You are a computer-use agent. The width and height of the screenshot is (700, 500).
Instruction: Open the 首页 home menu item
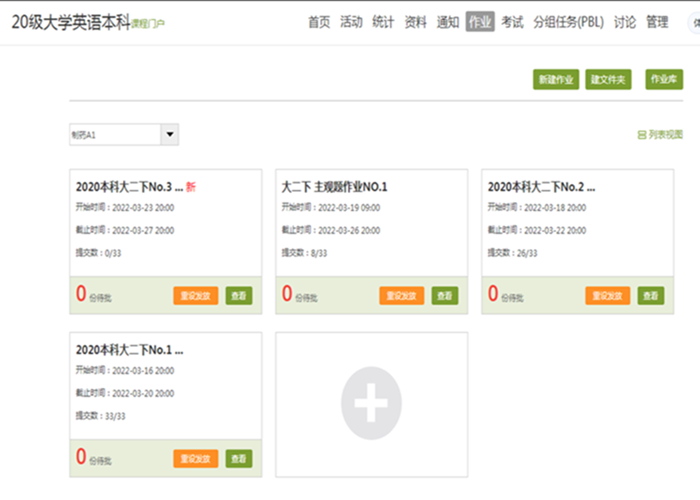pyautogui.click(x=319, y=22)
